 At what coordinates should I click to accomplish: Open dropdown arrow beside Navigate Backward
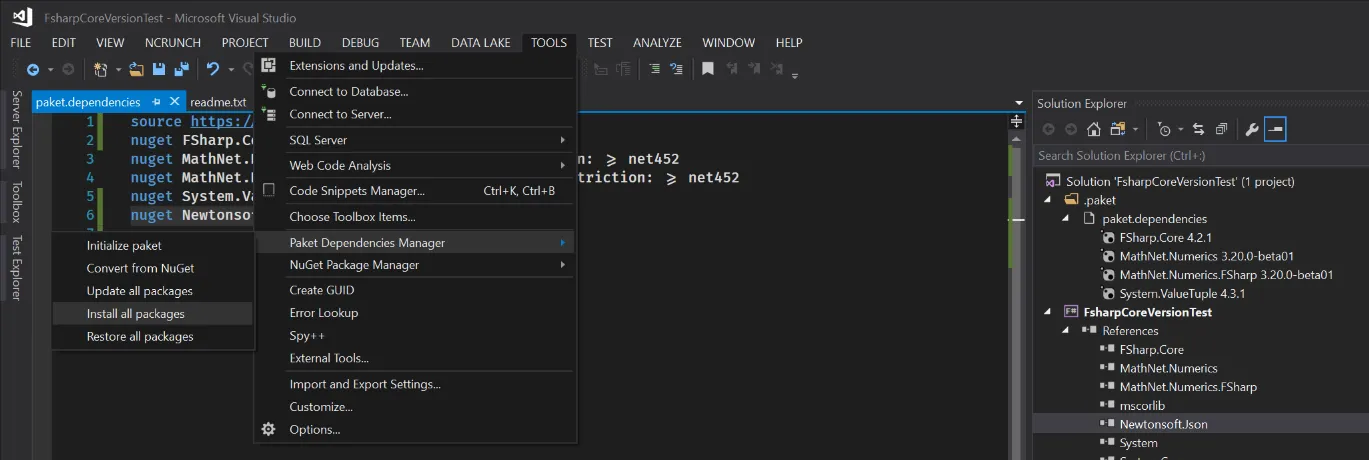[x=49, y=69]
